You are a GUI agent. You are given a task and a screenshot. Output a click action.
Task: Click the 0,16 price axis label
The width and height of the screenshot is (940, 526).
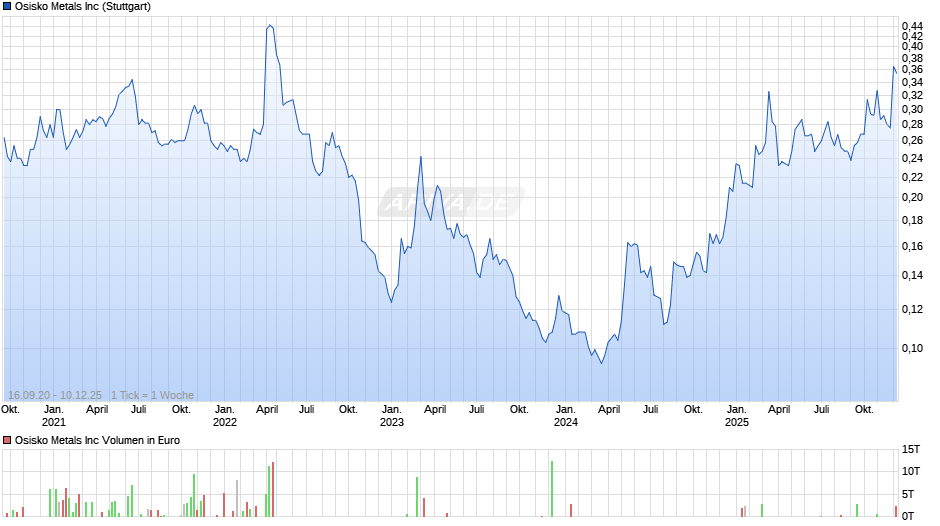tap(912, 247)
